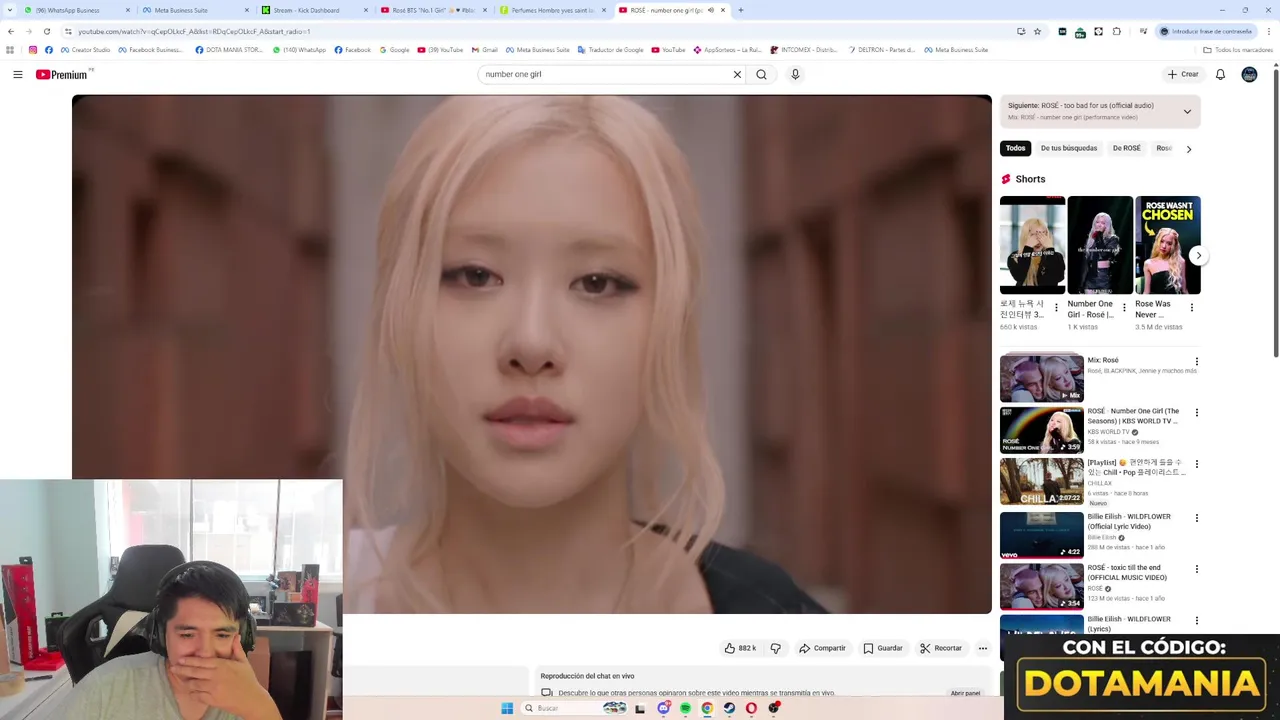The height and width of the screenshot is (720, 1280).
Task: Close the ROSÉ - number one girl tab
Action: coord(722,10)
